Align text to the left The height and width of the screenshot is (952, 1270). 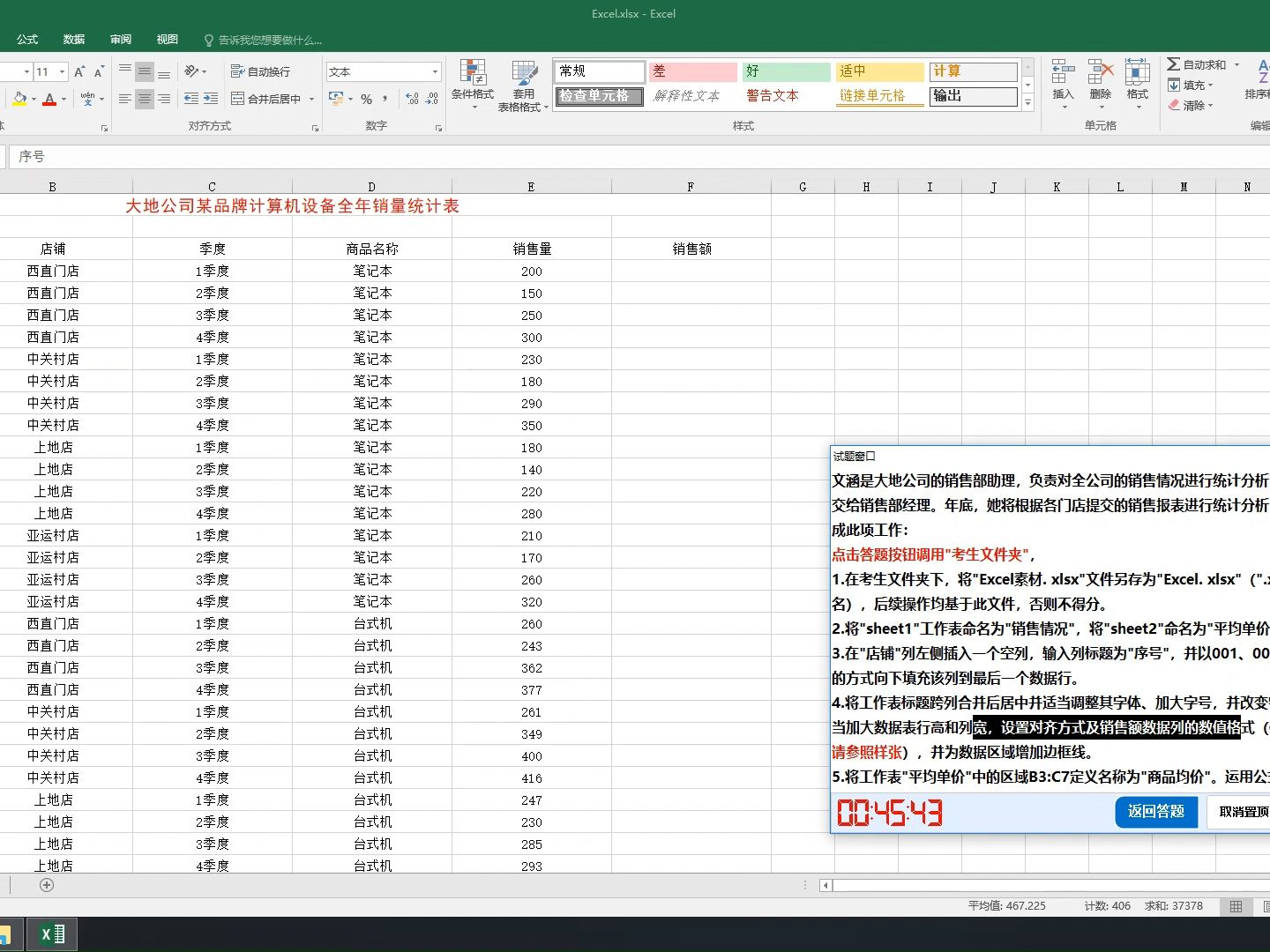click(x=125, y=99)
